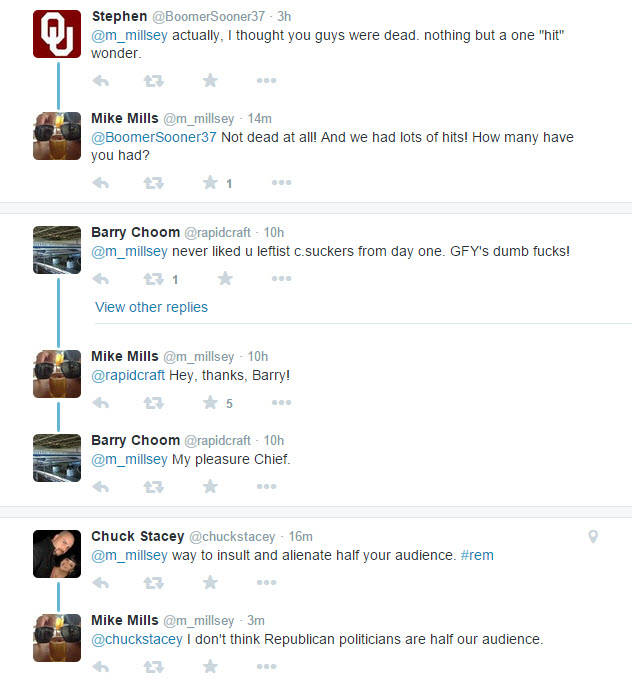Favorite Mike Mills' 'Hey, thanks, Barry!' tweet

pos(210,403)
